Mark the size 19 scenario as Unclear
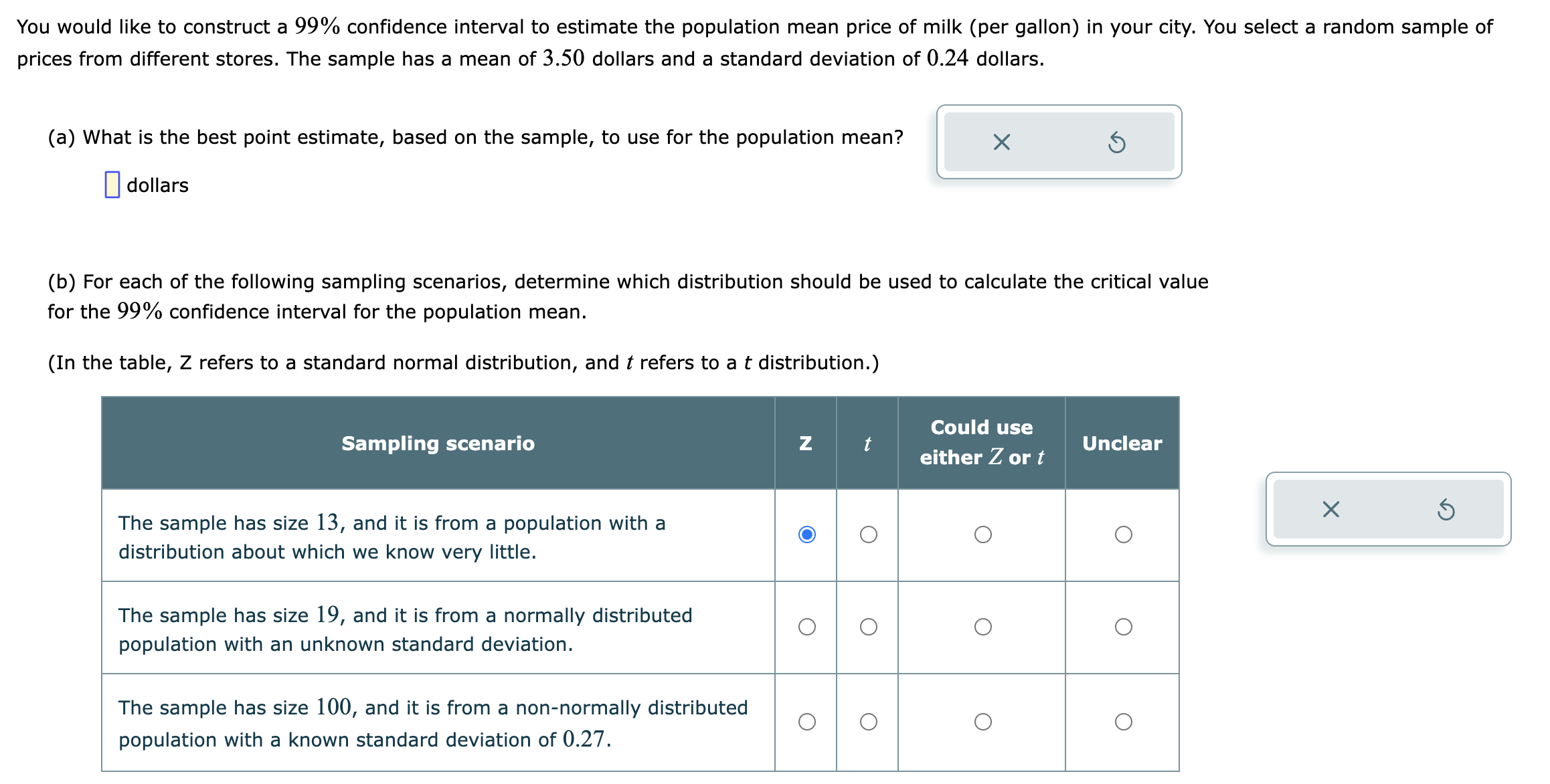 tap(1123, 627)
